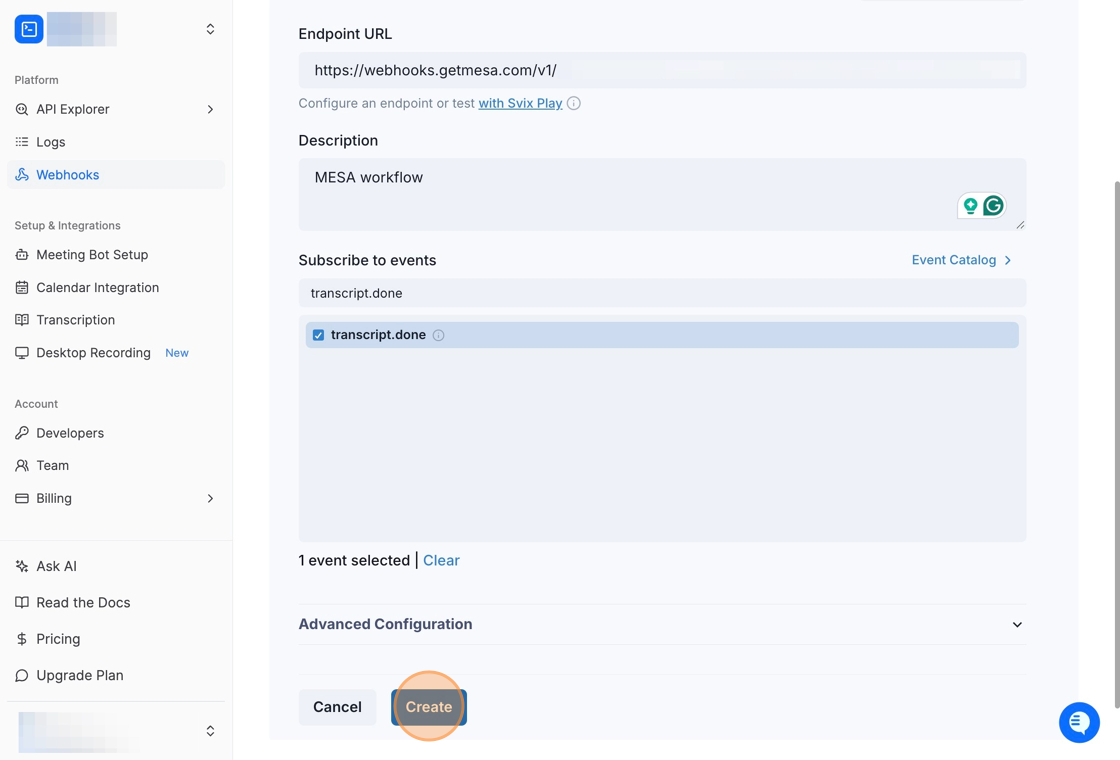
Task: Open the chat support bubble
Action: click(1079, 722)
